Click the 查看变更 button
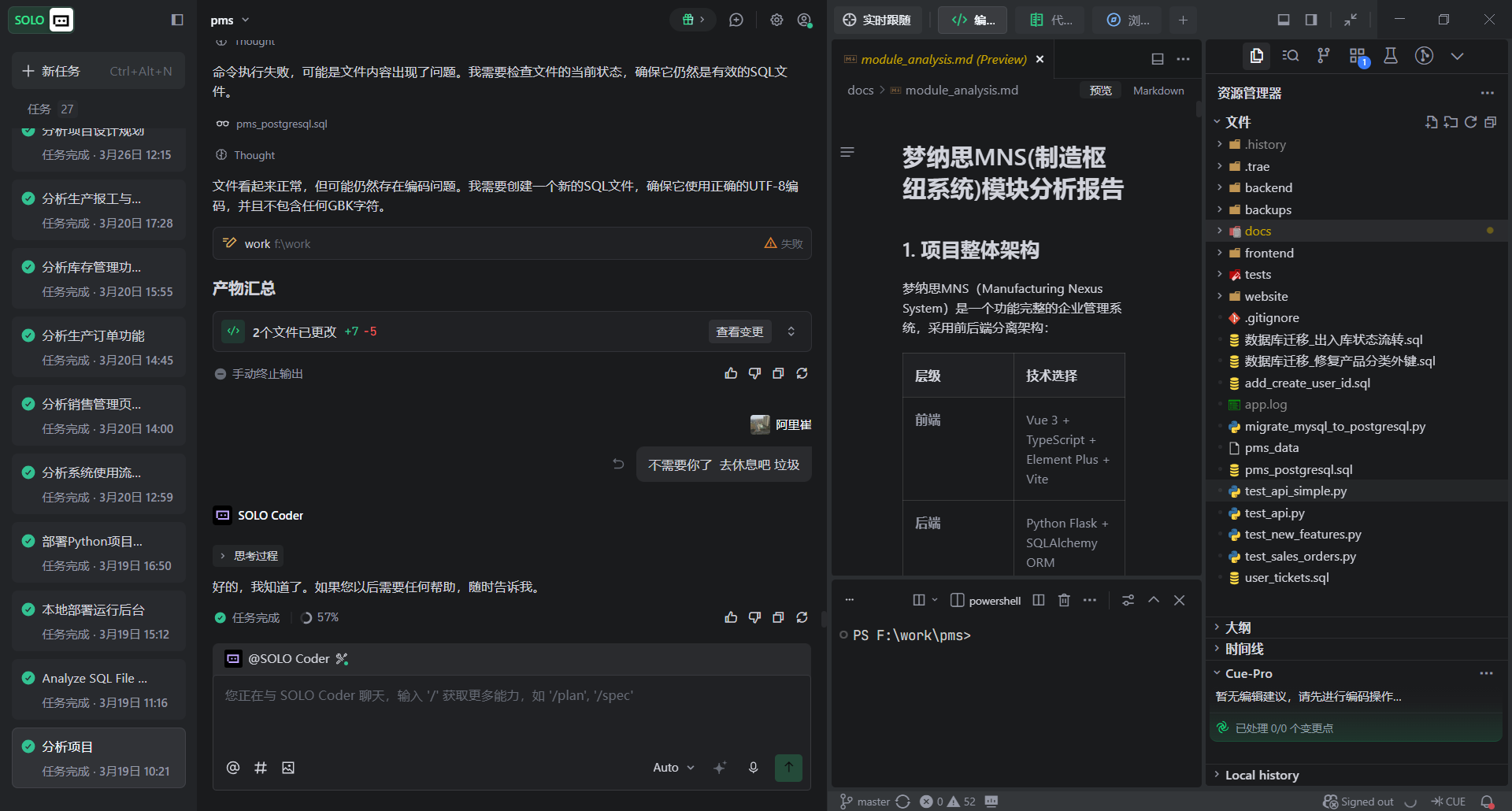The image size is (1512, 811). click(x=739, y=331)
